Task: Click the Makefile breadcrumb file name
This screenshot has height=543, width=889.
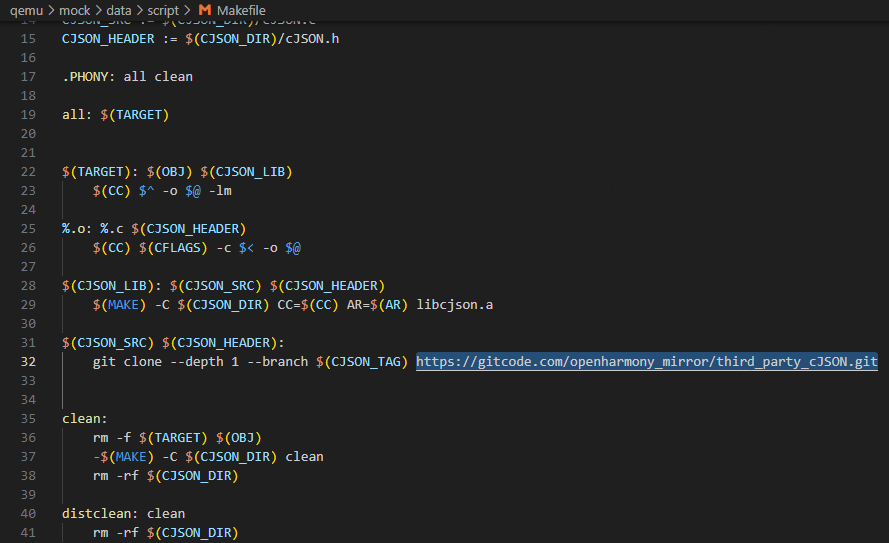Action: 243,10
